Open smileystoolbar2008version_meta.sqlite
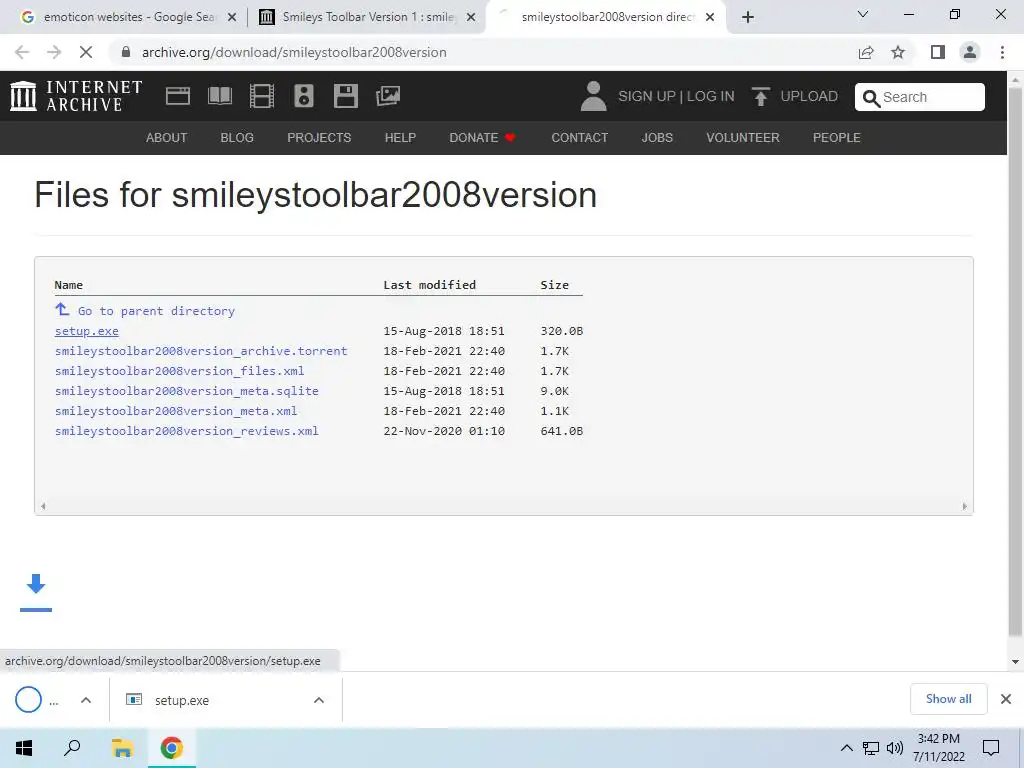The width and height of the screenshot is (1024, 768). [187, 391]
